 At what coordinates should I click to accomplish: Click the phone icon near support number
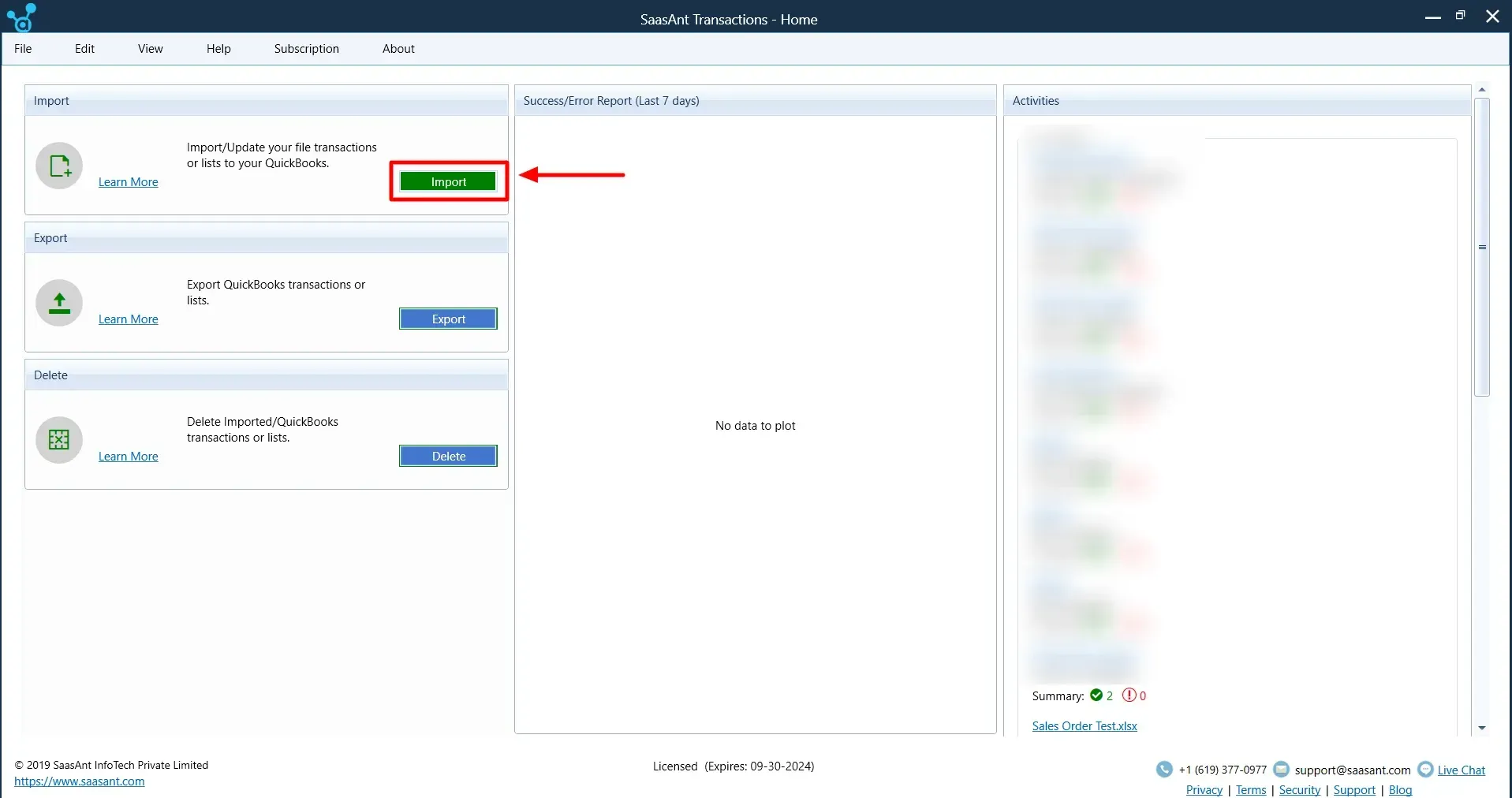[x=1164, y=770]
